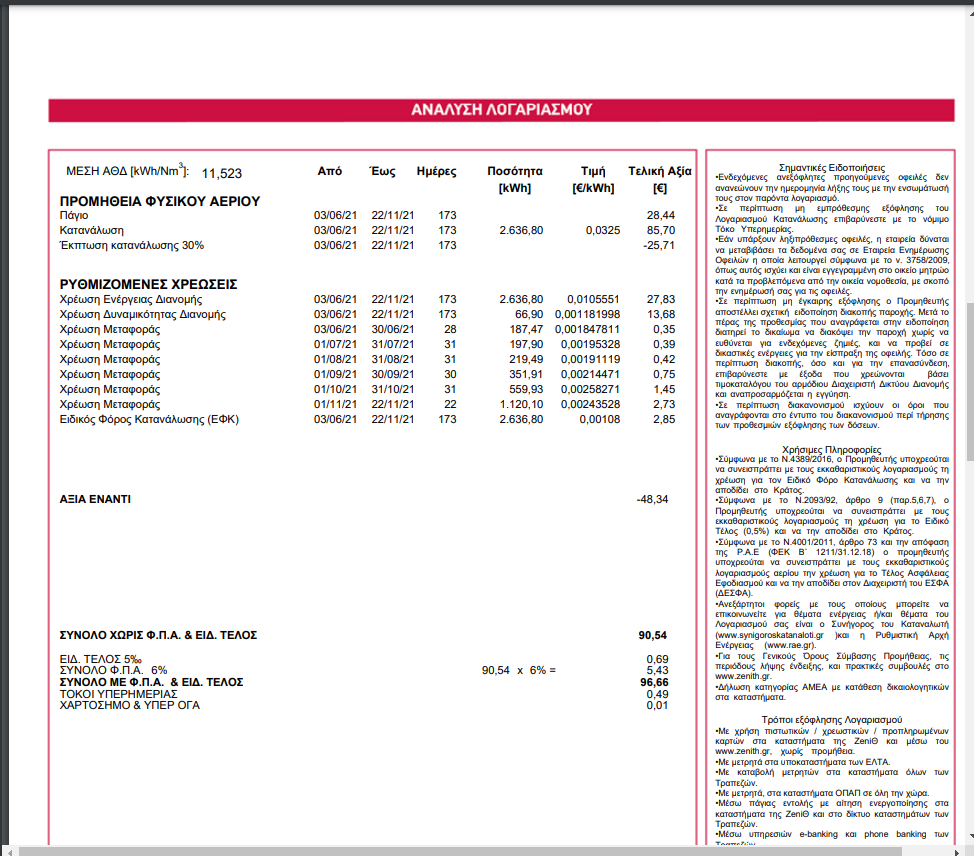The image size is (974, 856).
Task: Select the special fee amount 0,69
Action: tap(657, 659)
